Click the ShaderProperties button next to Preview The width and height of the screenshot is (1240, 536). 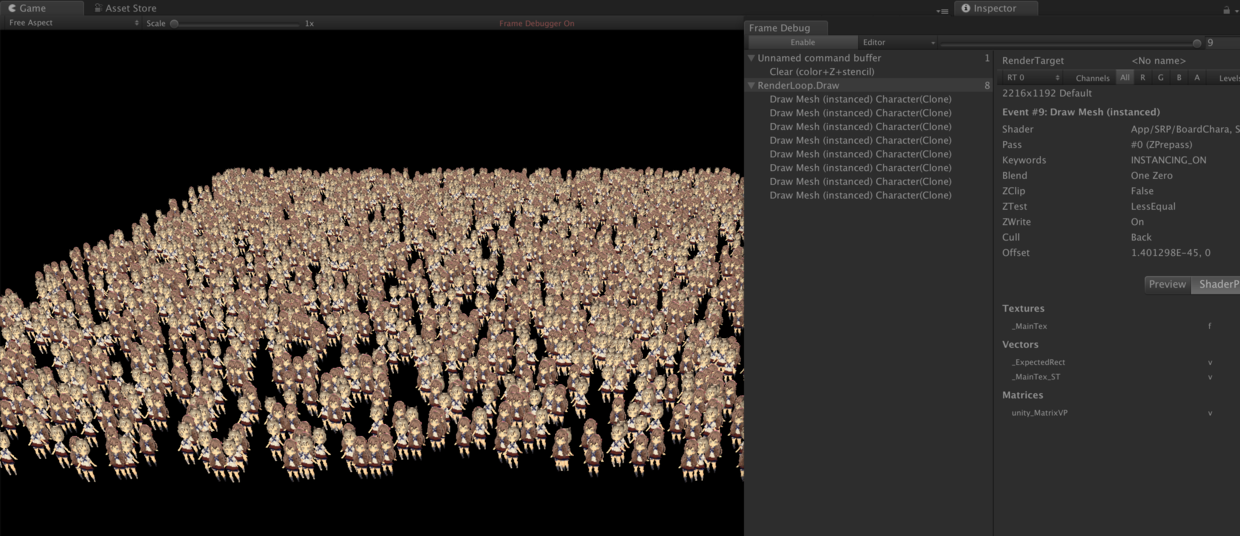1216,284
